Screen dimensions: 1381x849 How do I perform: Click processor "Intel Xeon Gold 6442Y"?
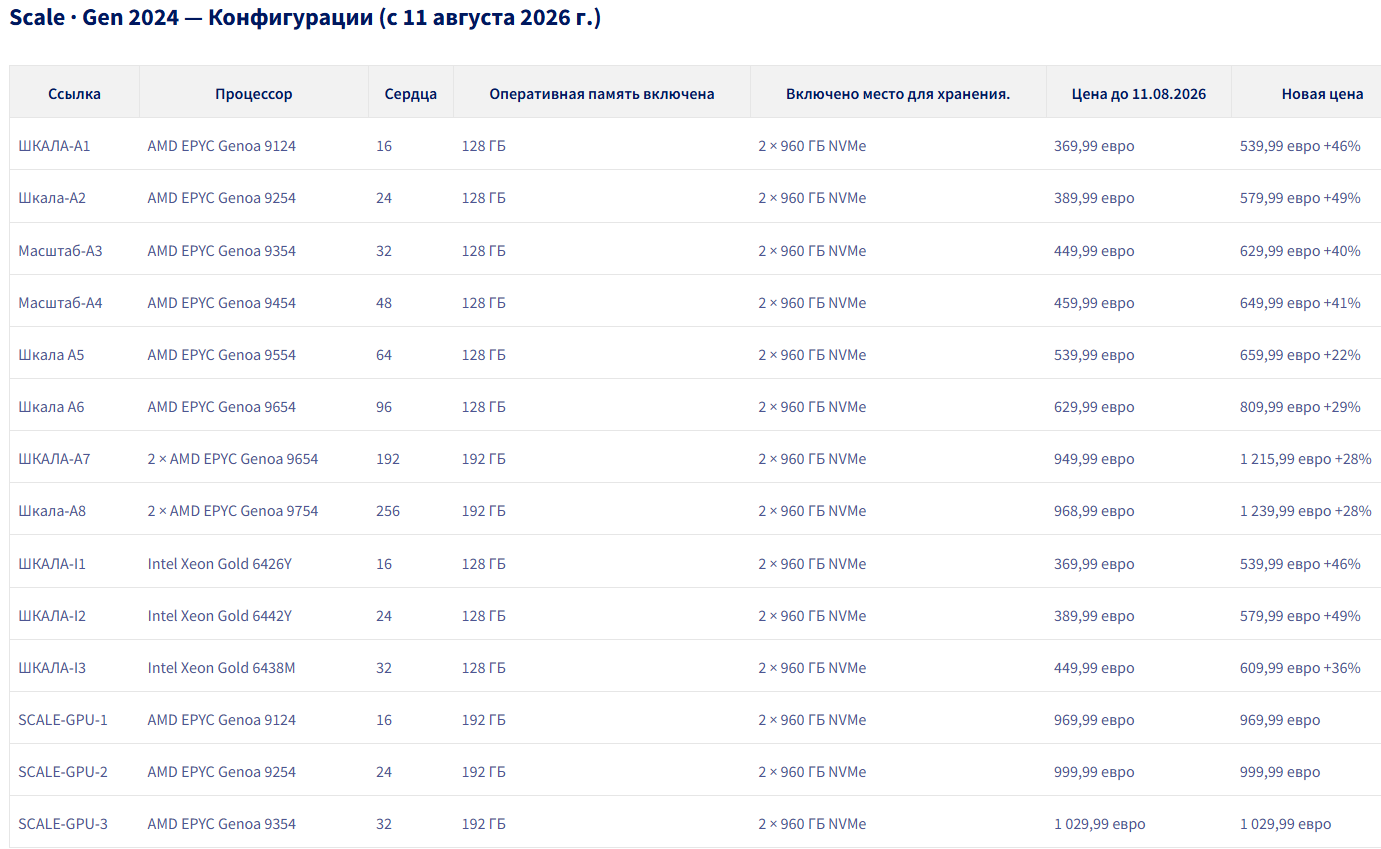pos(220,616)
